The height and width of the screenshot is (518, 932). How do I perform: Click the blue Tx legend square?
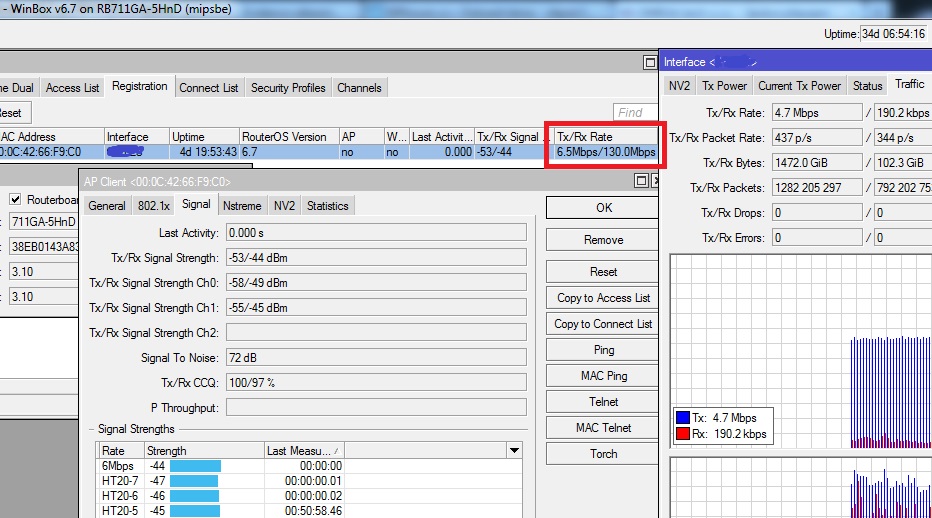pyautogui.click(x=682, y=417)
